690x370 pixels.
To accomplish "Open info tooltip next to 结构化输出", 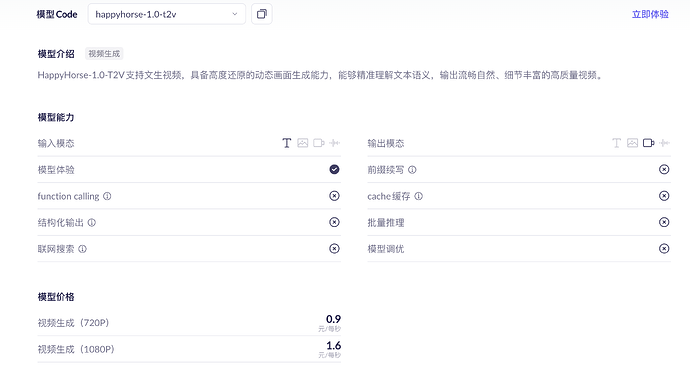I will click(92, 223).
